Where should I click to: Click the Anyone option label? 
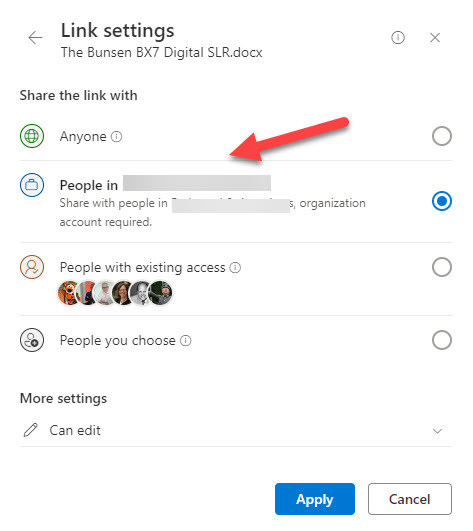tap(83, 136)
